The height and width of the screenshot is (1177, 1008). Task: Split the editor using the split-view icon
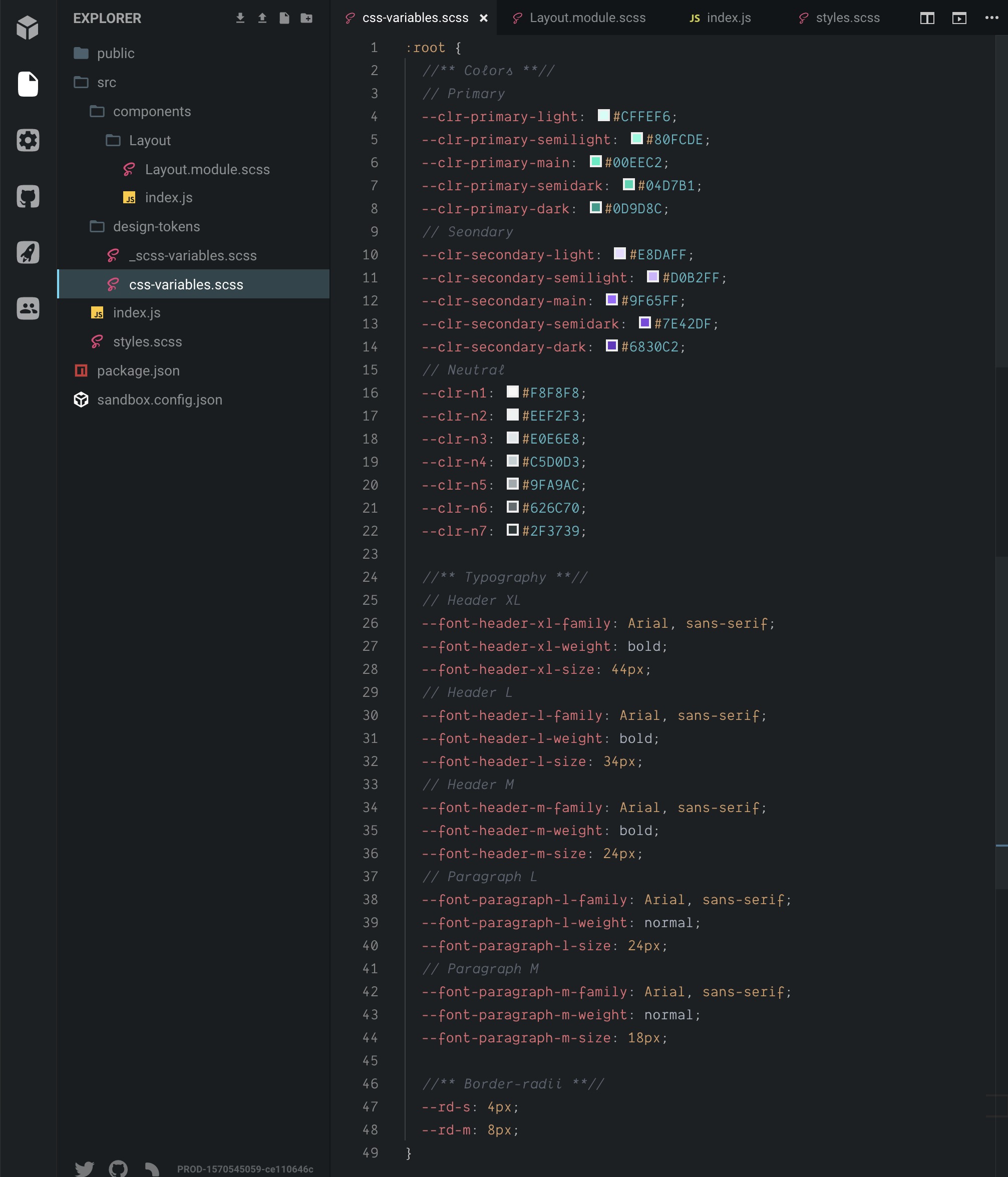click(927, 18)
